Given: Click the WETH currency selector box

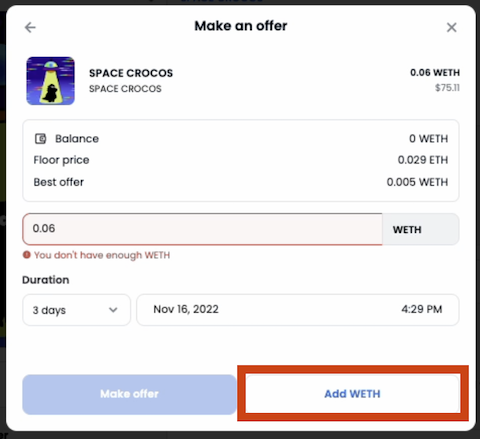Looking at the screenshot, I should [x=421, y=229].
